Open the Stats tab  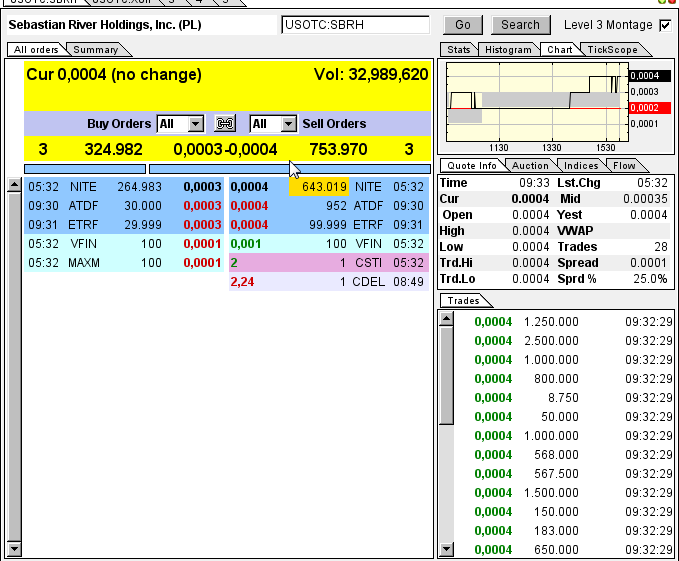[459, 50]
